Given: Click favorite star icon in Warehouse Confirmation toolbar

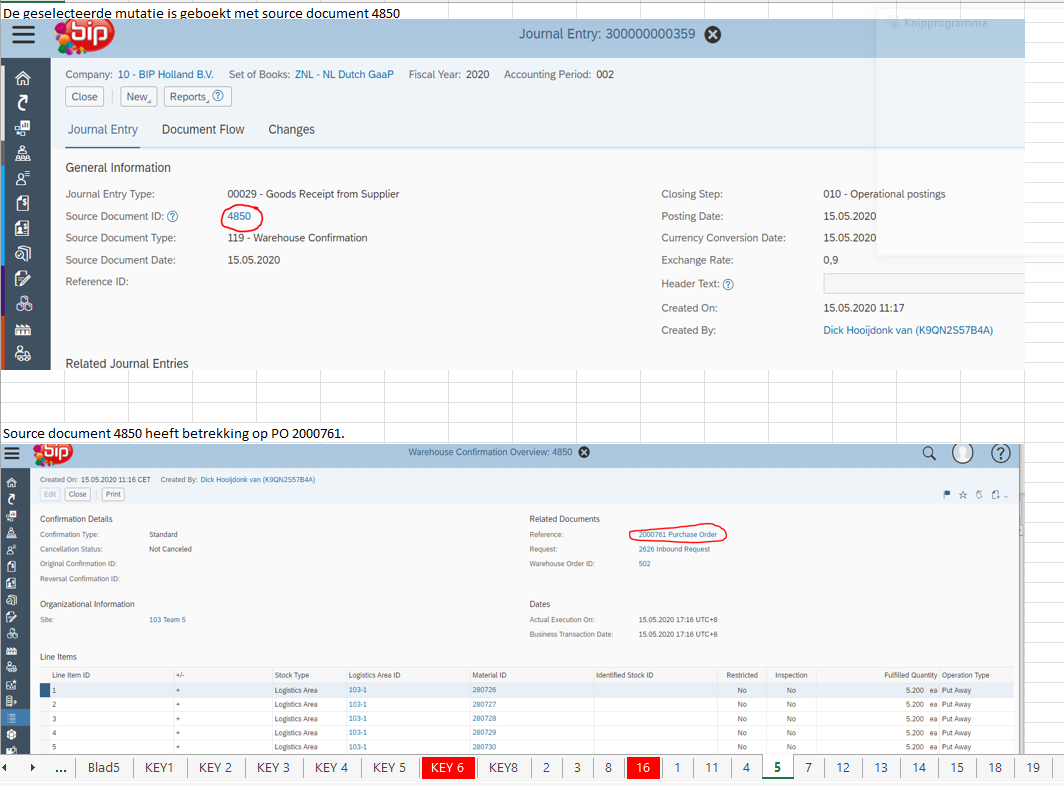Looking at the screenshot, I should pyautogui.click(x=963, y=495).
